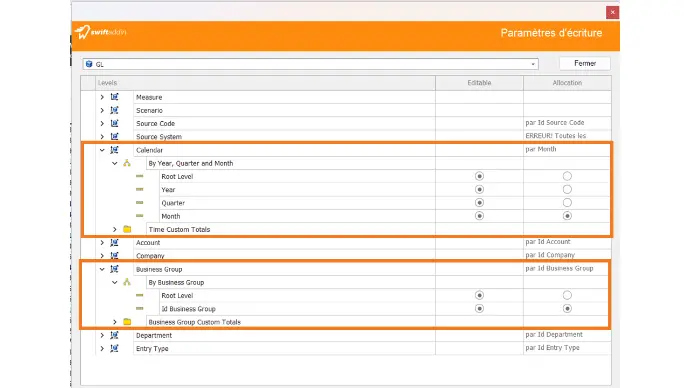This screenshot has height=388, width=690.
Task: Expand the Department dimension
Action: (102, 335)
